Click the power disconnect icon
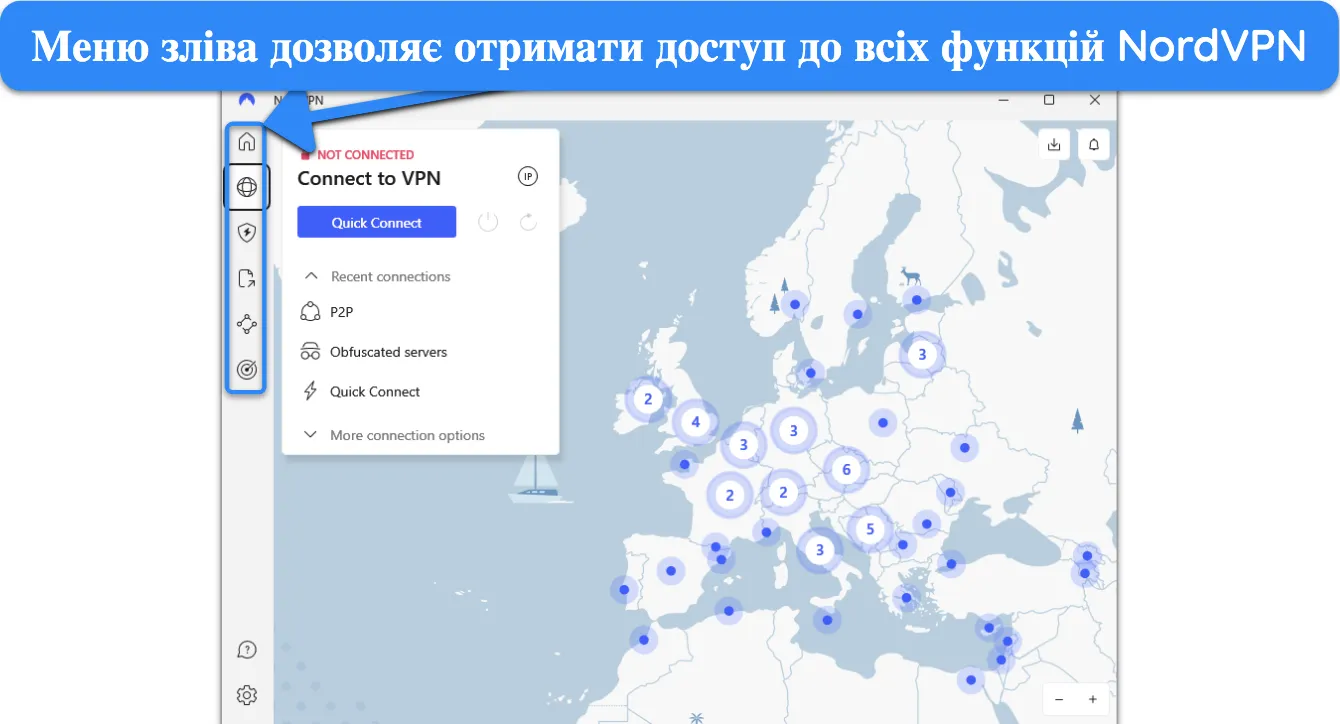The width and height of the screenshot is (1340, 724). tap(488, 222)
